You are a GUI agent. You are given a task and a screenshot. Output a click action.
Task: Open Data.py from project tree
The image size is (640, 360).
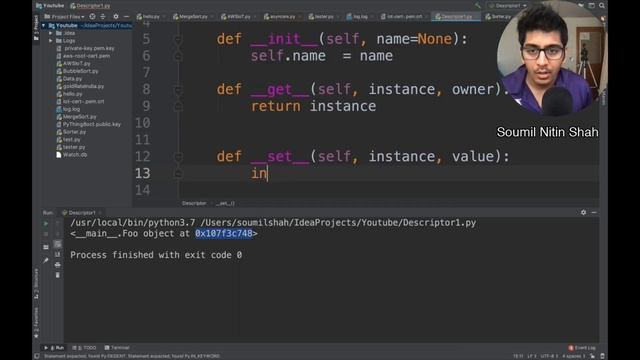tap(69, 79)
